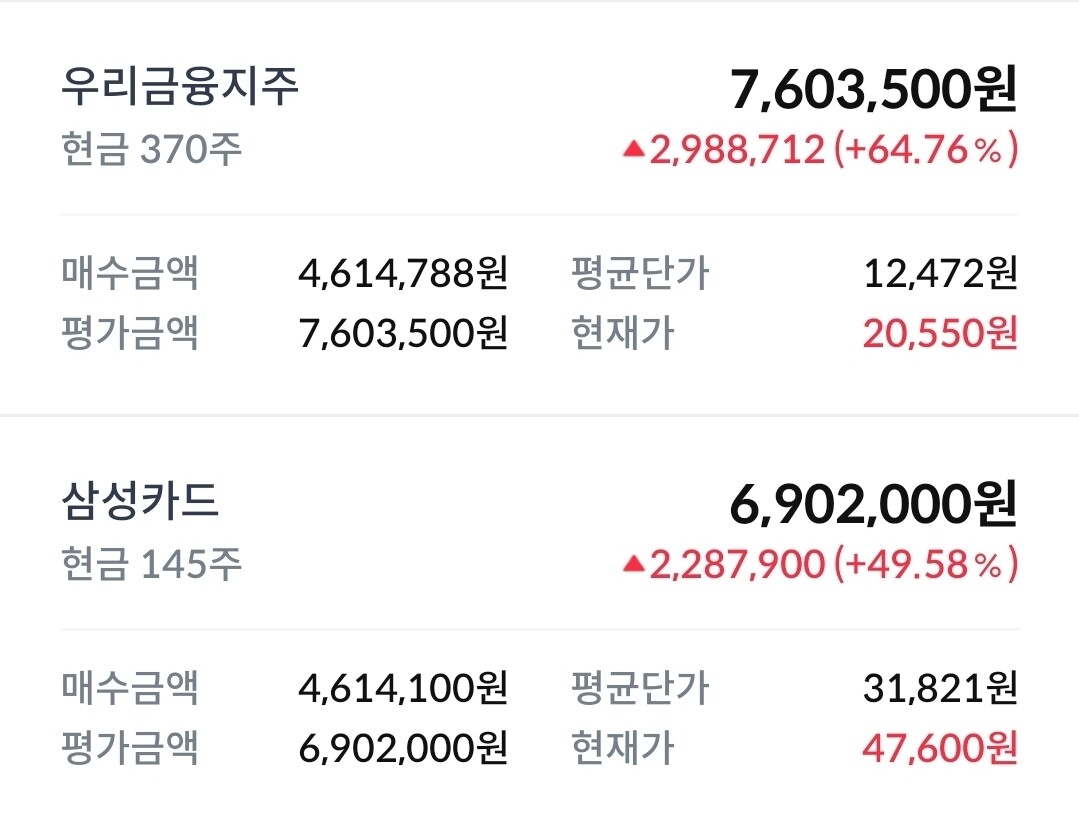Image resolution: width=1079 pixels, height=823 pixels.
Task: Click 우리금융지주's 평균단가 label
Action: click(640, 272)
